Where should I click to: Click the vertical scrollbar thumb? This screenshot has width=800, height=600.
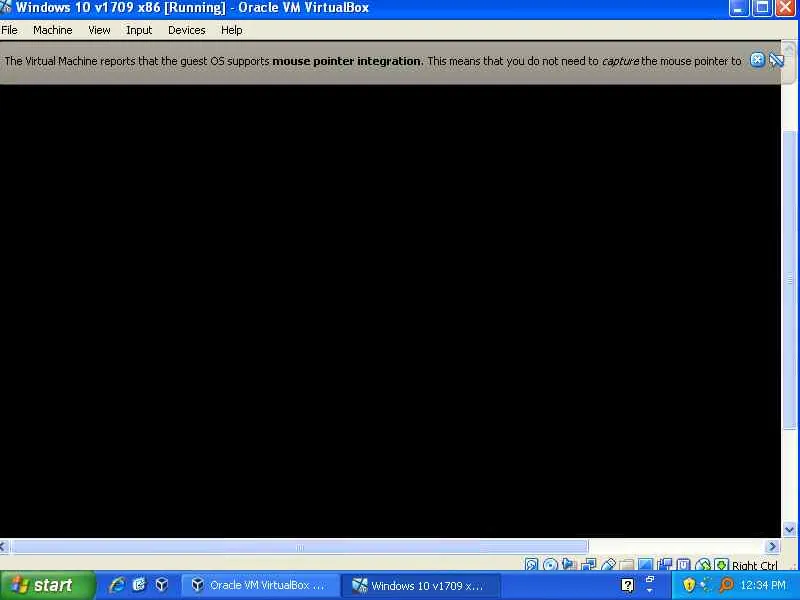[x=789, y=280]
